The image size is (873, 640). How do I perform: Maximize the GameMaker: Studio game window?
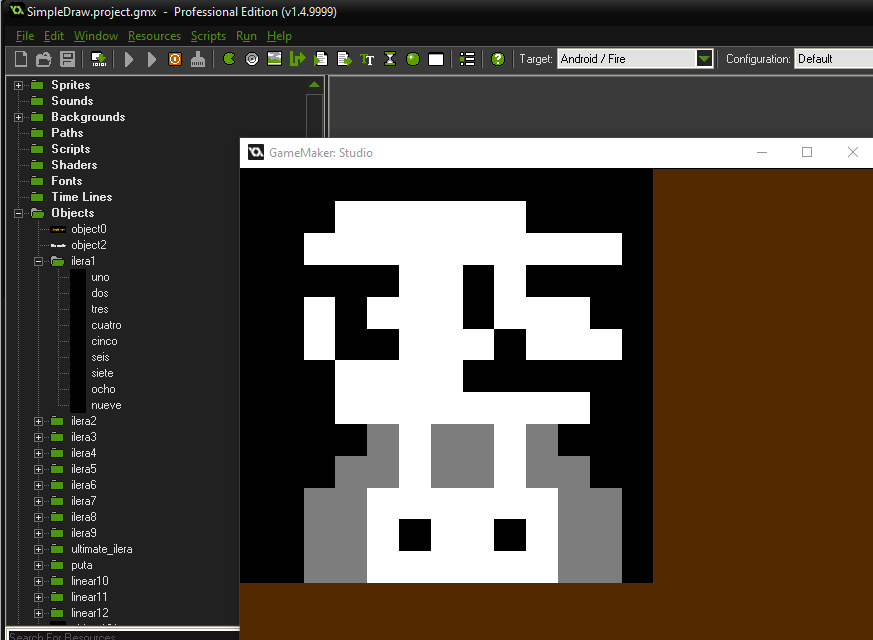[807, 152]
